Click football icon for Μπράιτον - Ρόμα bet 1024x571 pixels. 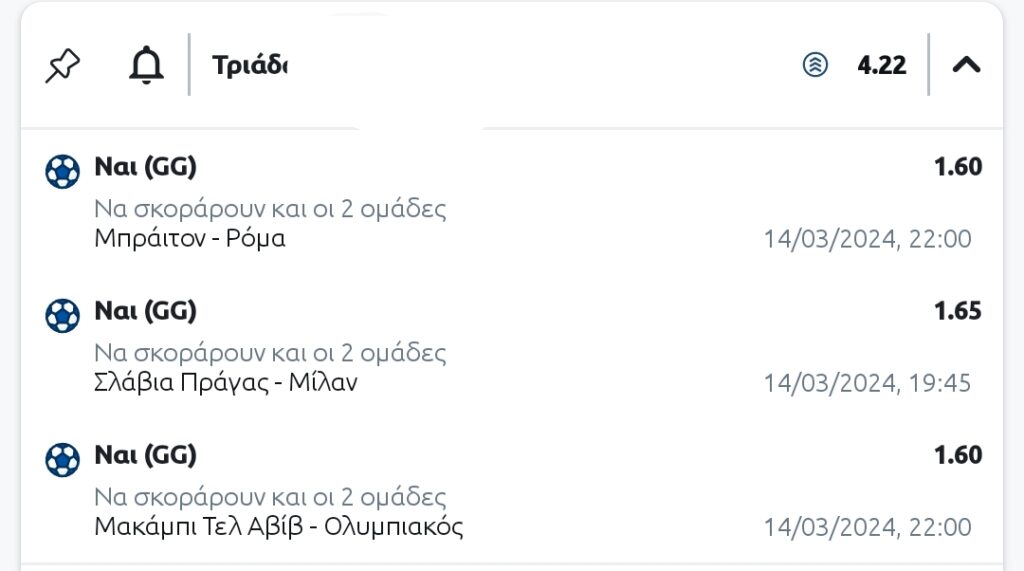coord(63,171)
